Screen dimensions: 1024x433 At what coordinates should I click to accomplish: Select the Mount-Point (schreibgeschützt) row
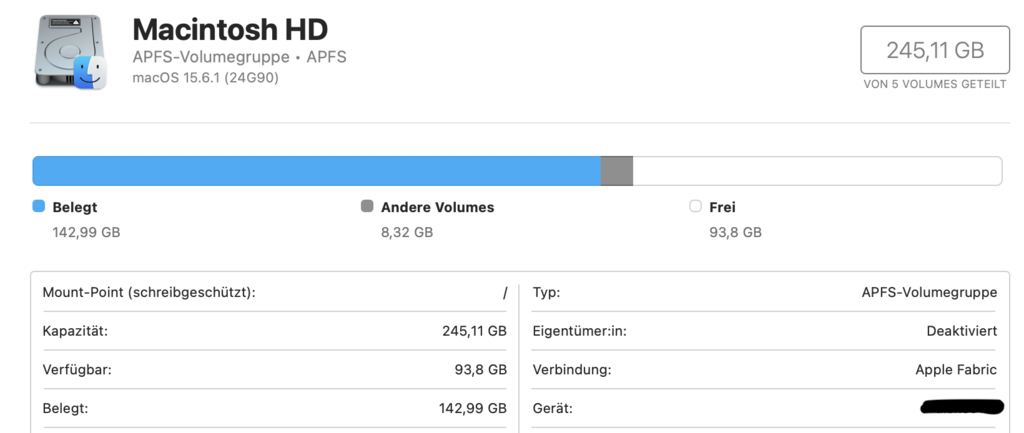274,293
